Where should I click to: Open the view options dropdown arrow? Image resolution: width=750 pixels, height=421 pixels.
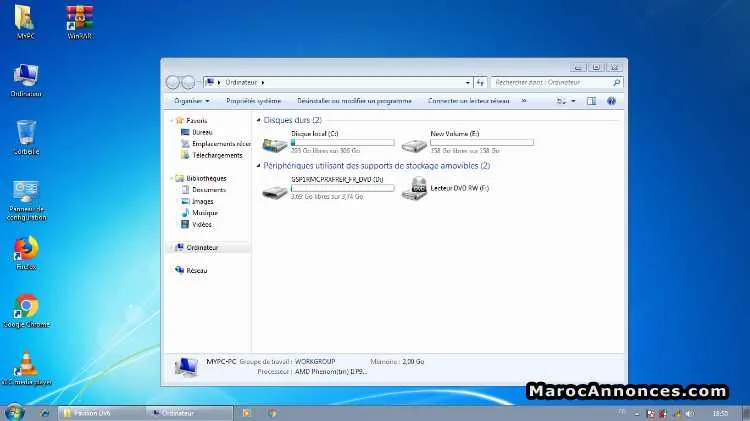(574, 101)
